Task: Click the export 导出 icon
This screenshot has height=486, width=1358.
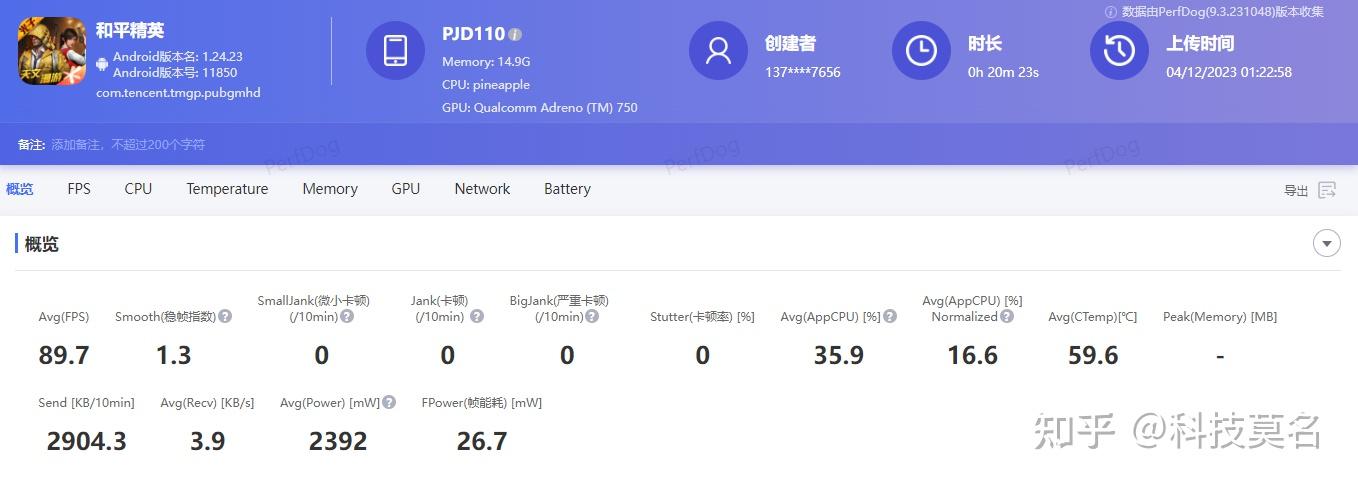Action: point(1327,190)
